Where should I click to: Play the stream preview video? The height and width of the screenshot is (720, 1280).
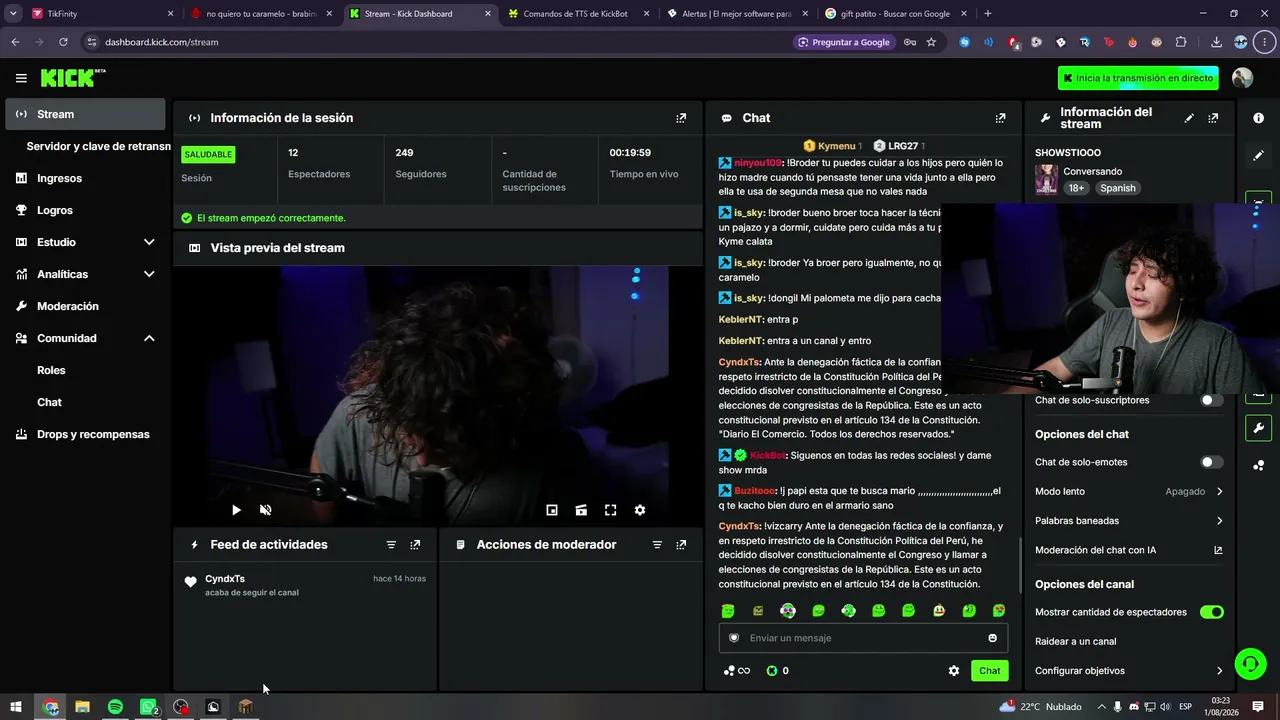coord(236,510)
